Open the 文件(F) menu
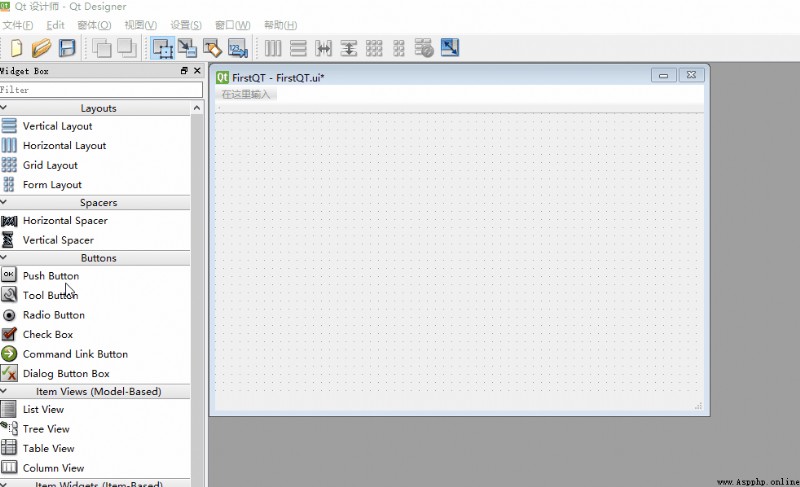This screenshot has height=487, width=800. (x=18, y=25)
